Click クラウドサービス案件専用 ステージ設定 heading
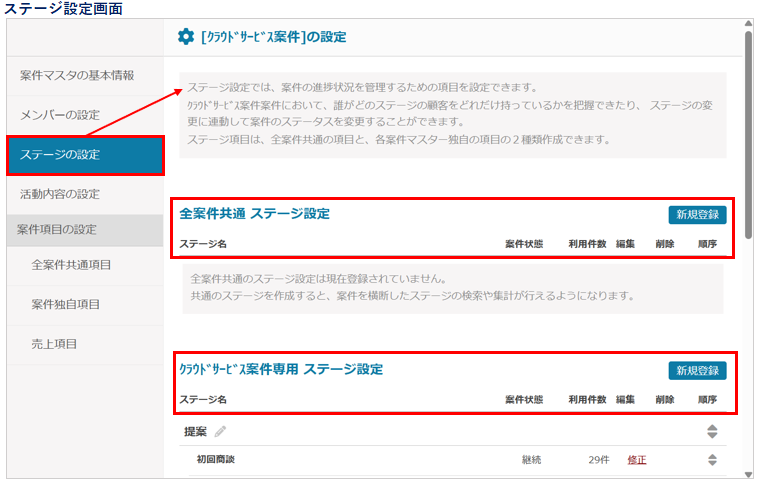Viewport: 760px width, 485px height. click(281, 369)
